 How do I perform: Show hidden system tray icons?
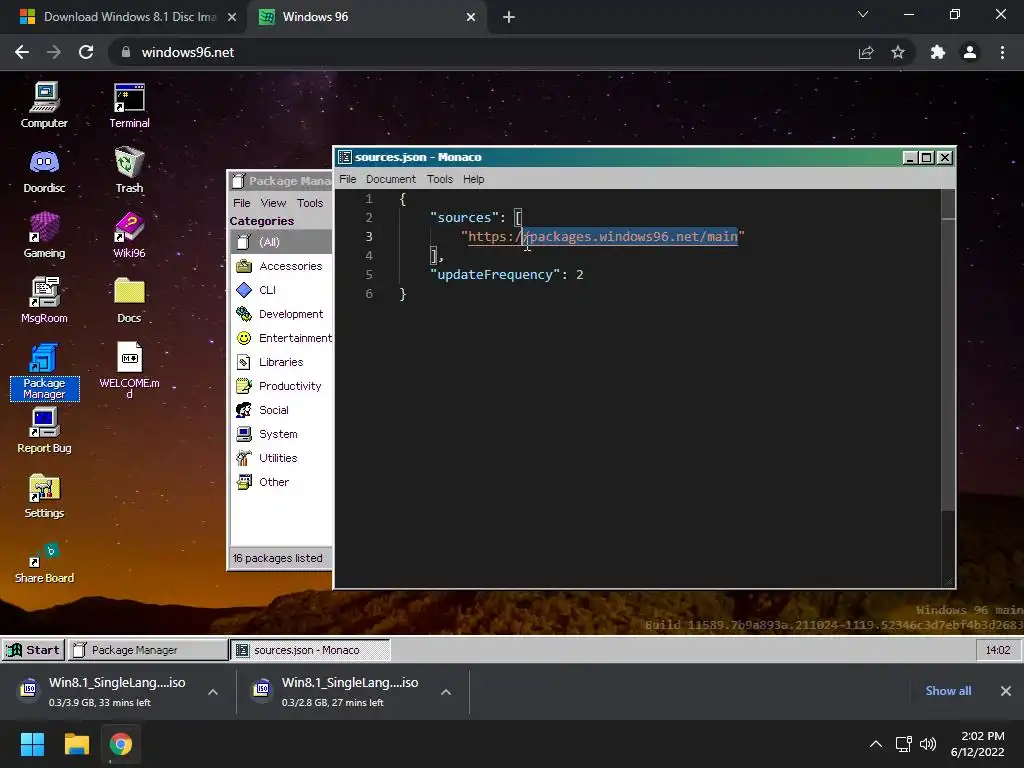coord(876,744)
